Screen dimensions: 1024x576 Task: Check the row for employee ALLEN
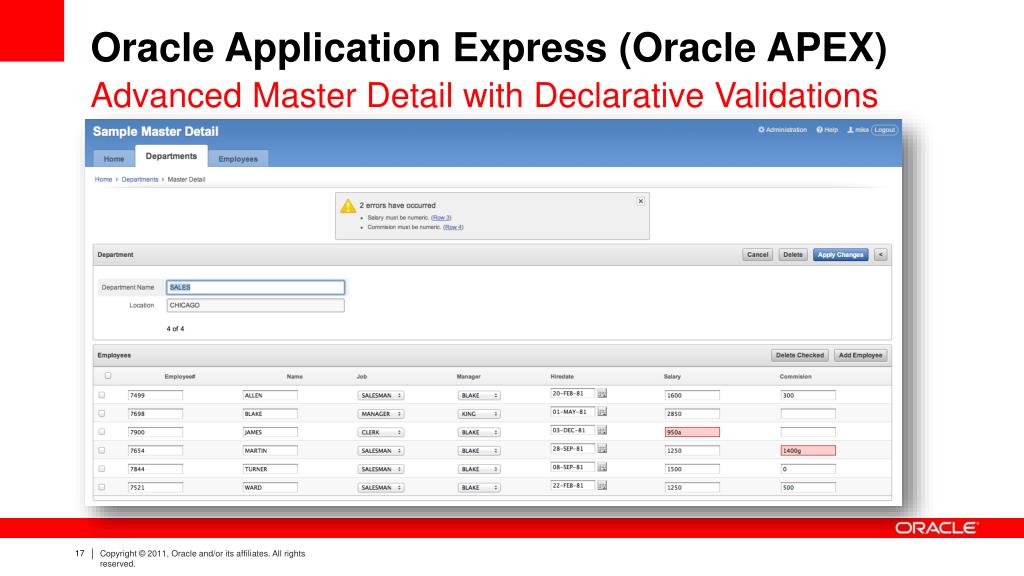pos(102,395)
